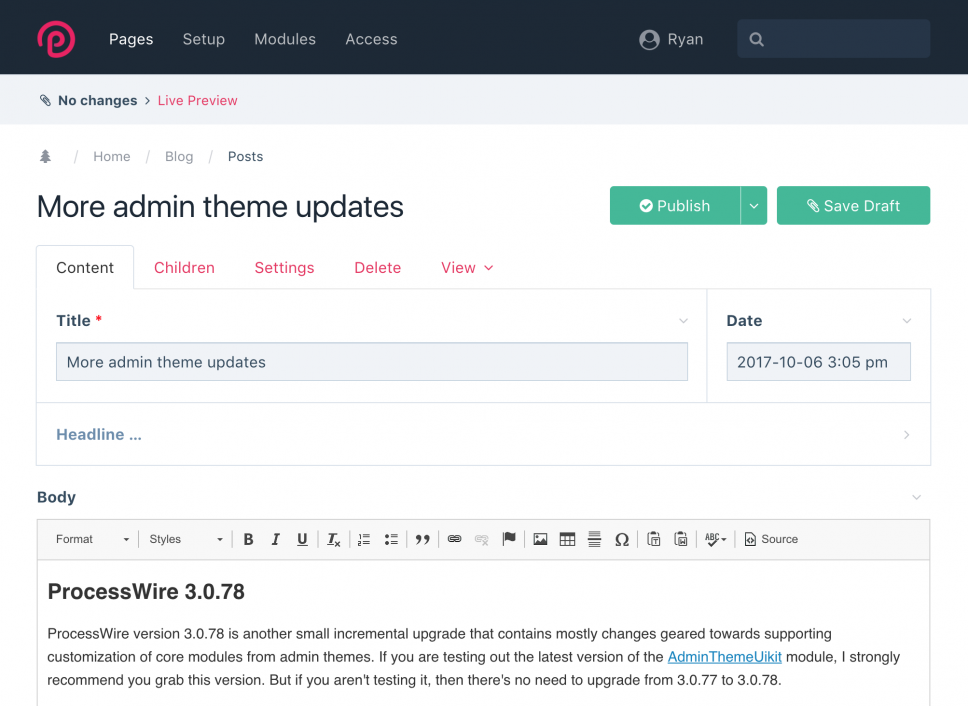Click the insert image icon

540,539
